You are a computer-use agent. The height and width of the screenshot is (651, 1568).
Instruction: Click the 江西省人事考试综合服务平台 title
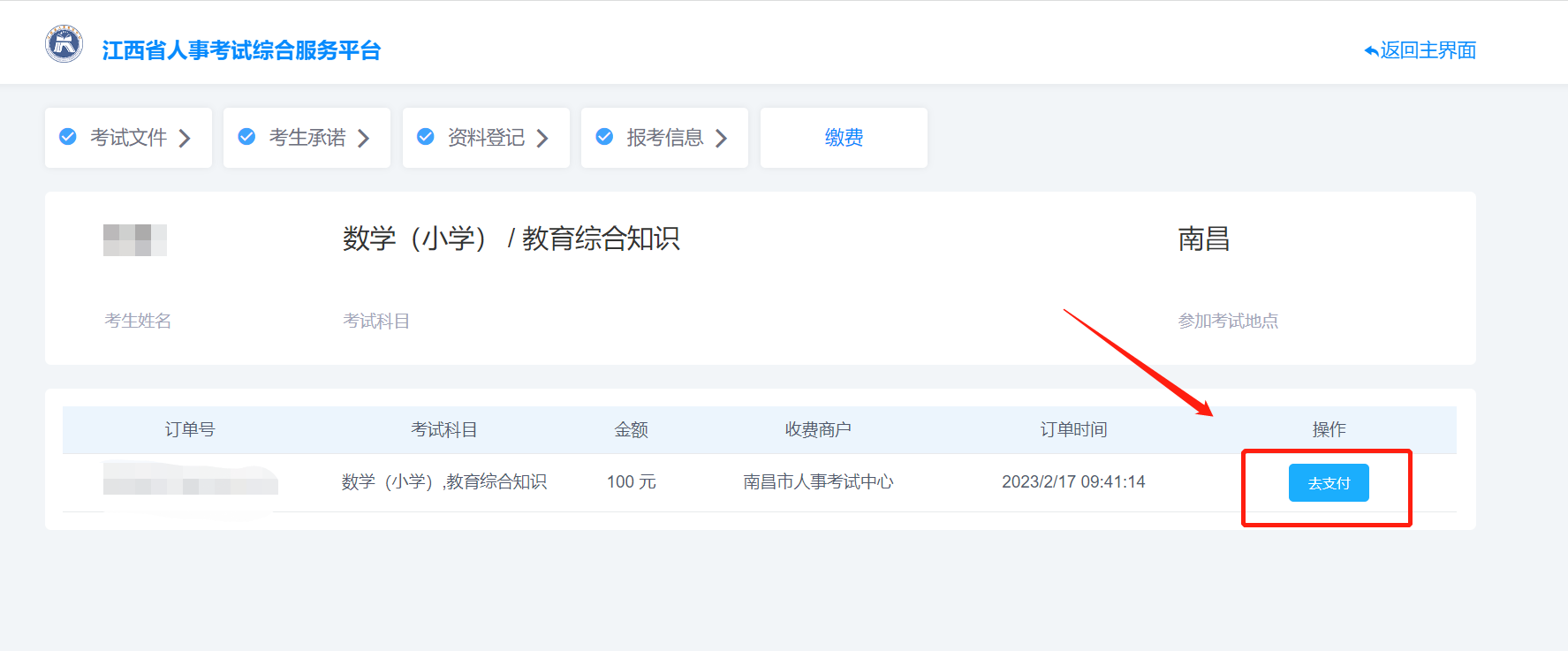click(241, 50)
